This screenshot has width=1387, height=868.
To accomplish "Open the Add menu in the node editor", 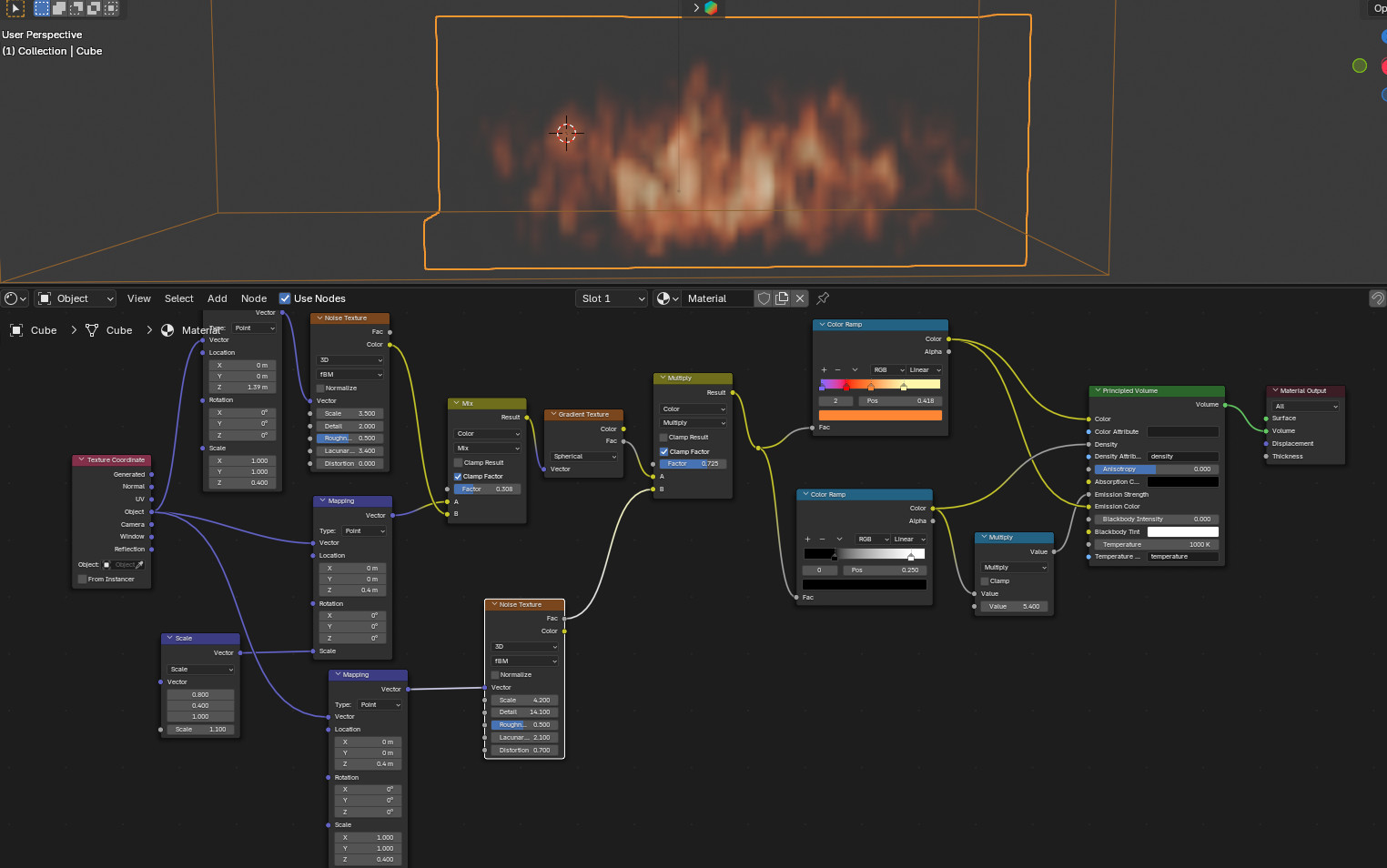I will tap(218, 298).
